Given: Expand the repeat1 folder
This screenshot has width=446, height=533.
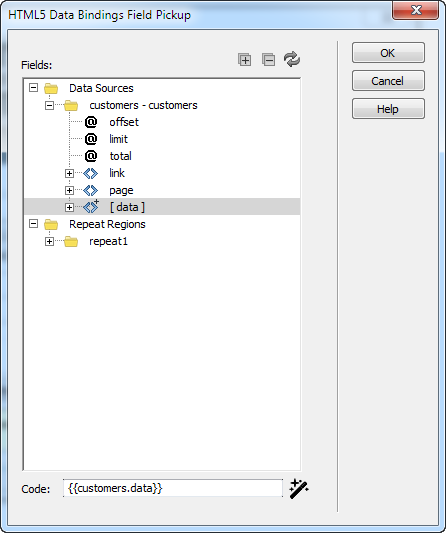Looking at the screenshot, I should coord(49,241).
